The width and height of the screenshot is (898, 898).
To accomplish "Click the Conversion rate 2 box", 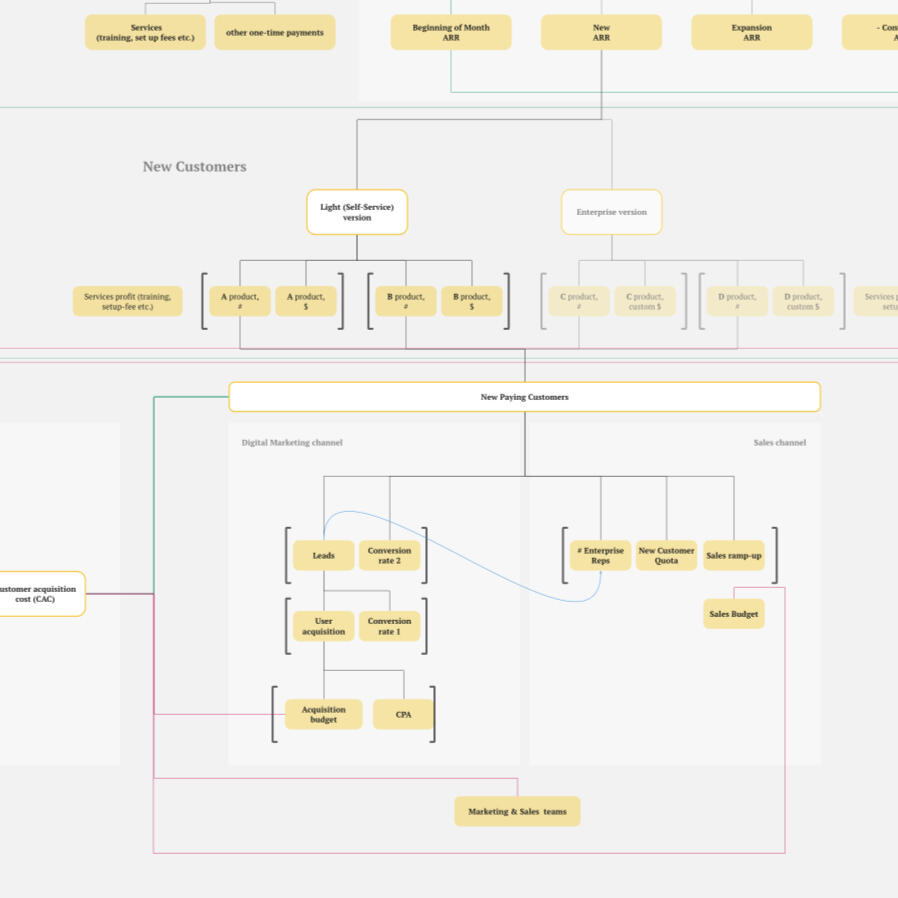I will (389, 555).
